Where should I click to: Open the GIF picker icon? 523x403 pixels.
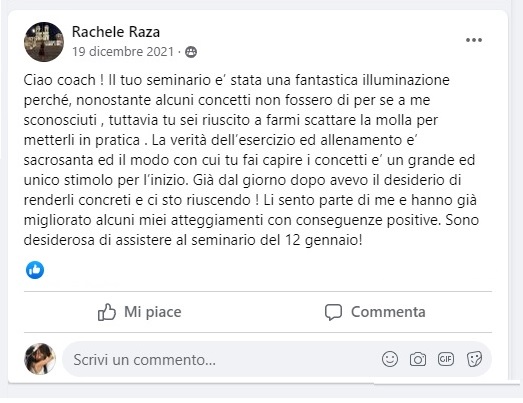coord(446,359)
